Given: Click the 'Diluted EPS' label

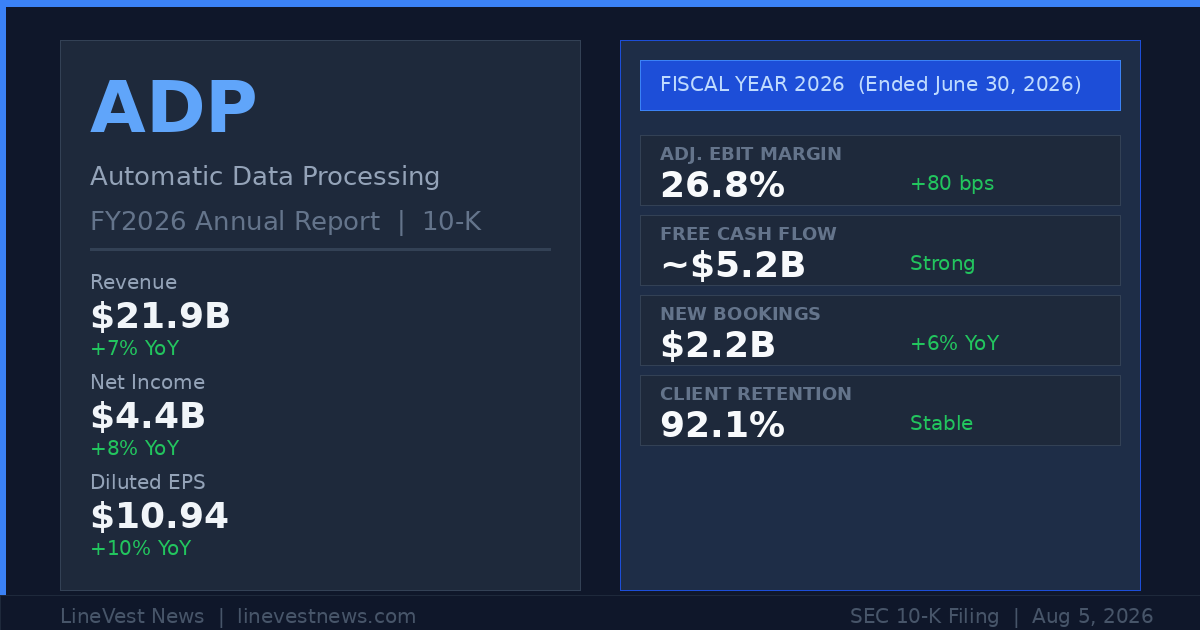Looking at the screenshot, I should 147,482.
